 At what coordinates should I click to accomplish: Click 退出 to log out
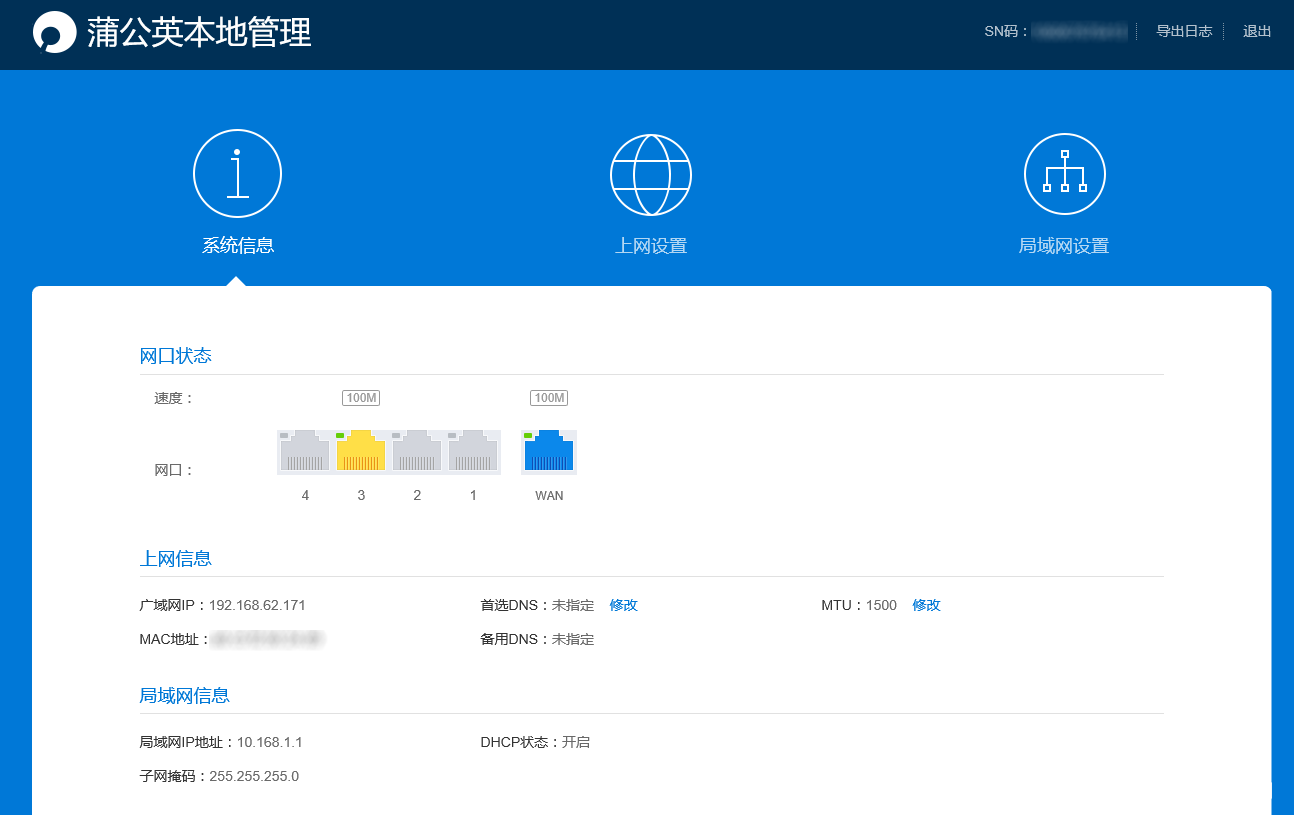[1257, 31]
